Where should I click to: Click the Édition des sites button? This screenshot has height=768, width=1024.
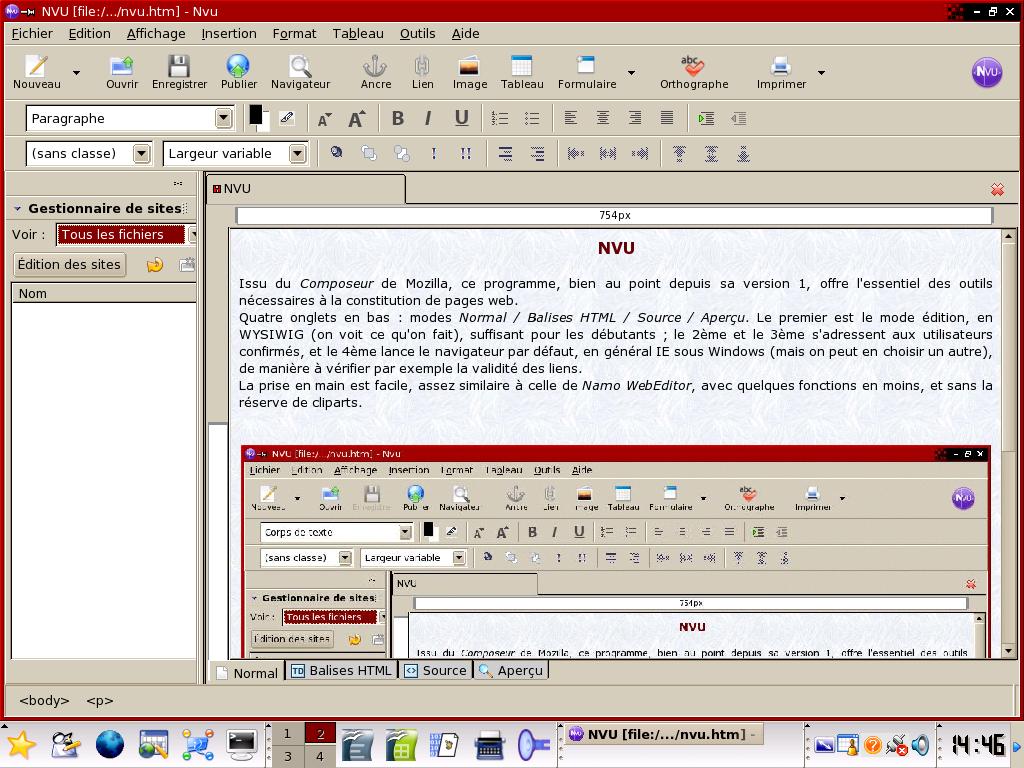(x=69, y=264)
